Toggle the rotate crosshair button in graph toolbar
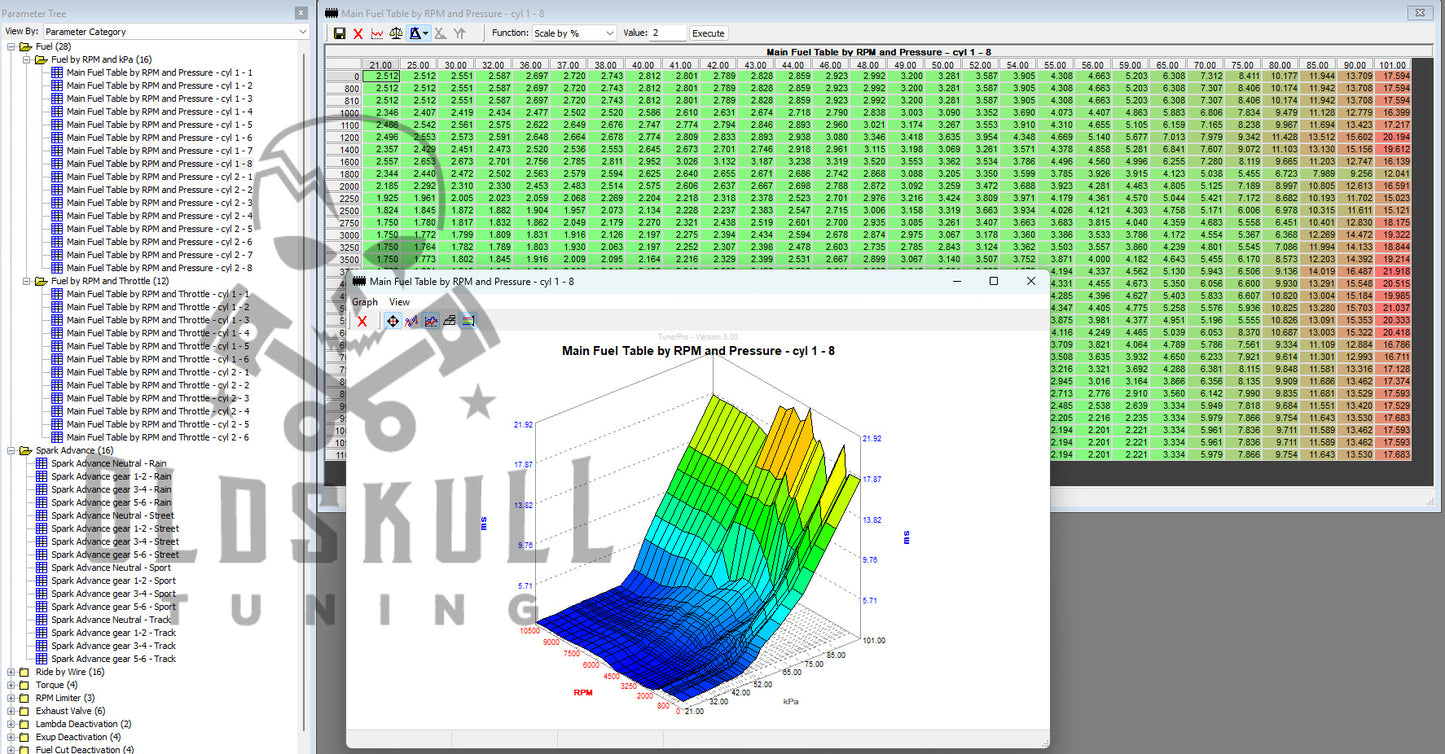This screenshot has width=1445, height=754. (x=392, y=321)
